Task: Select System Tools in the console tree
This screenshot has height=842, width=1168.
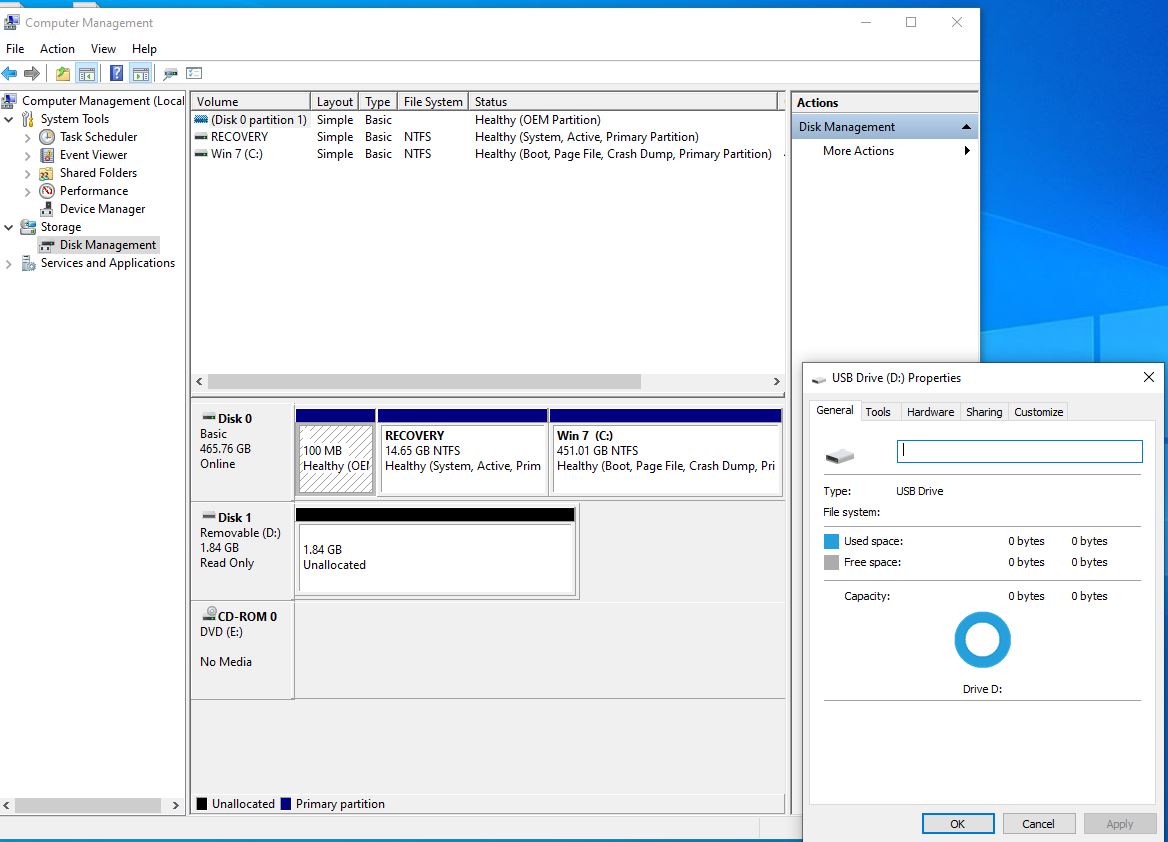Action: [x=74, y=118]
